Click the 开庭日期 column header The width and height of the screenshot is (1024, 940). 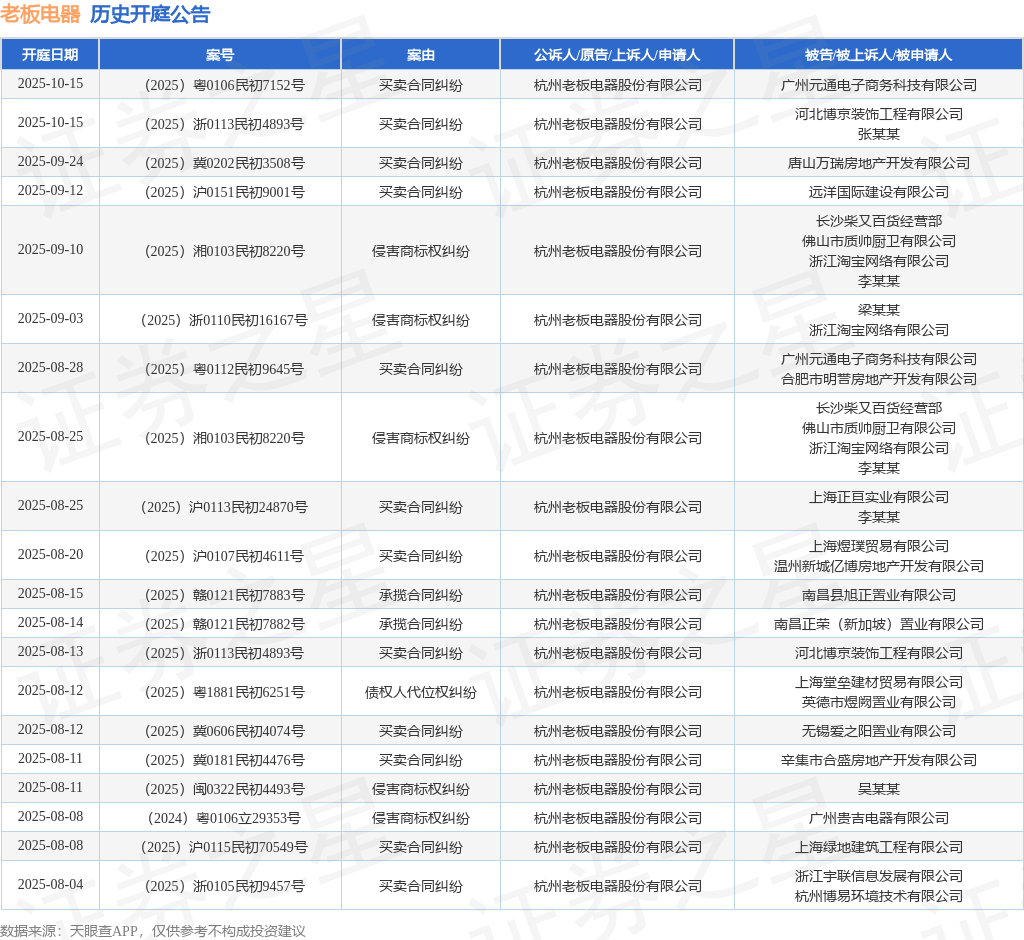[50, 55]
